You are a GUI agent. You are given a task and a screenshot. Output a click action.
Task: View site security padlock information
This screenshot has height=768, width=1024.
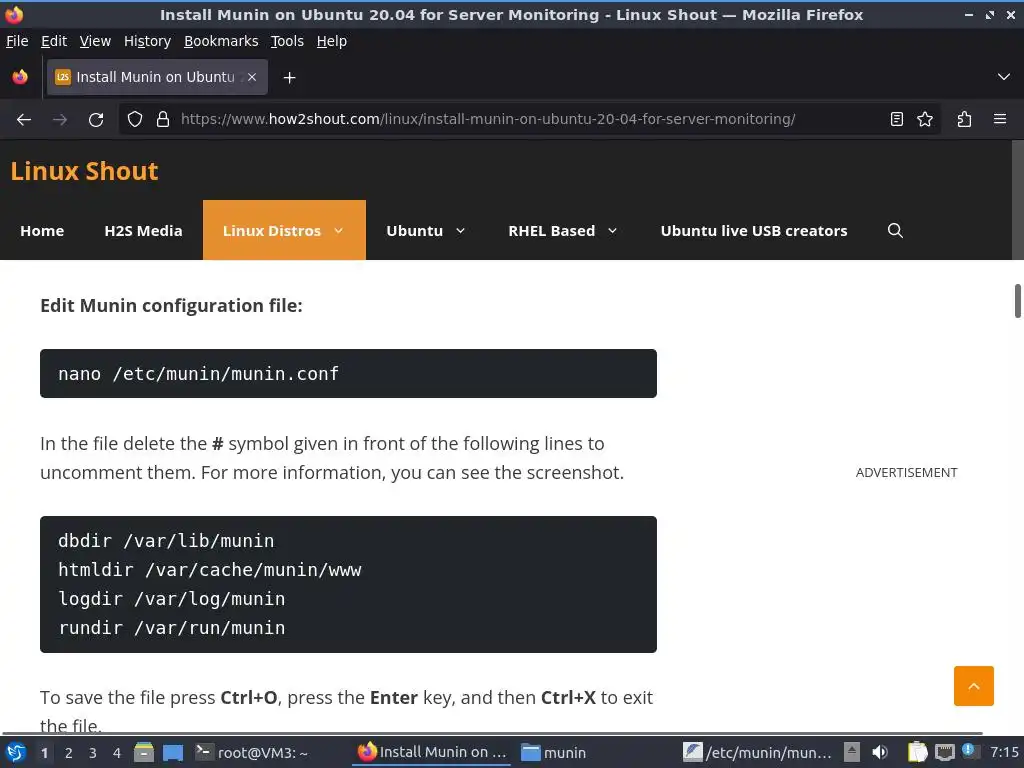click(x=163, y=120)
